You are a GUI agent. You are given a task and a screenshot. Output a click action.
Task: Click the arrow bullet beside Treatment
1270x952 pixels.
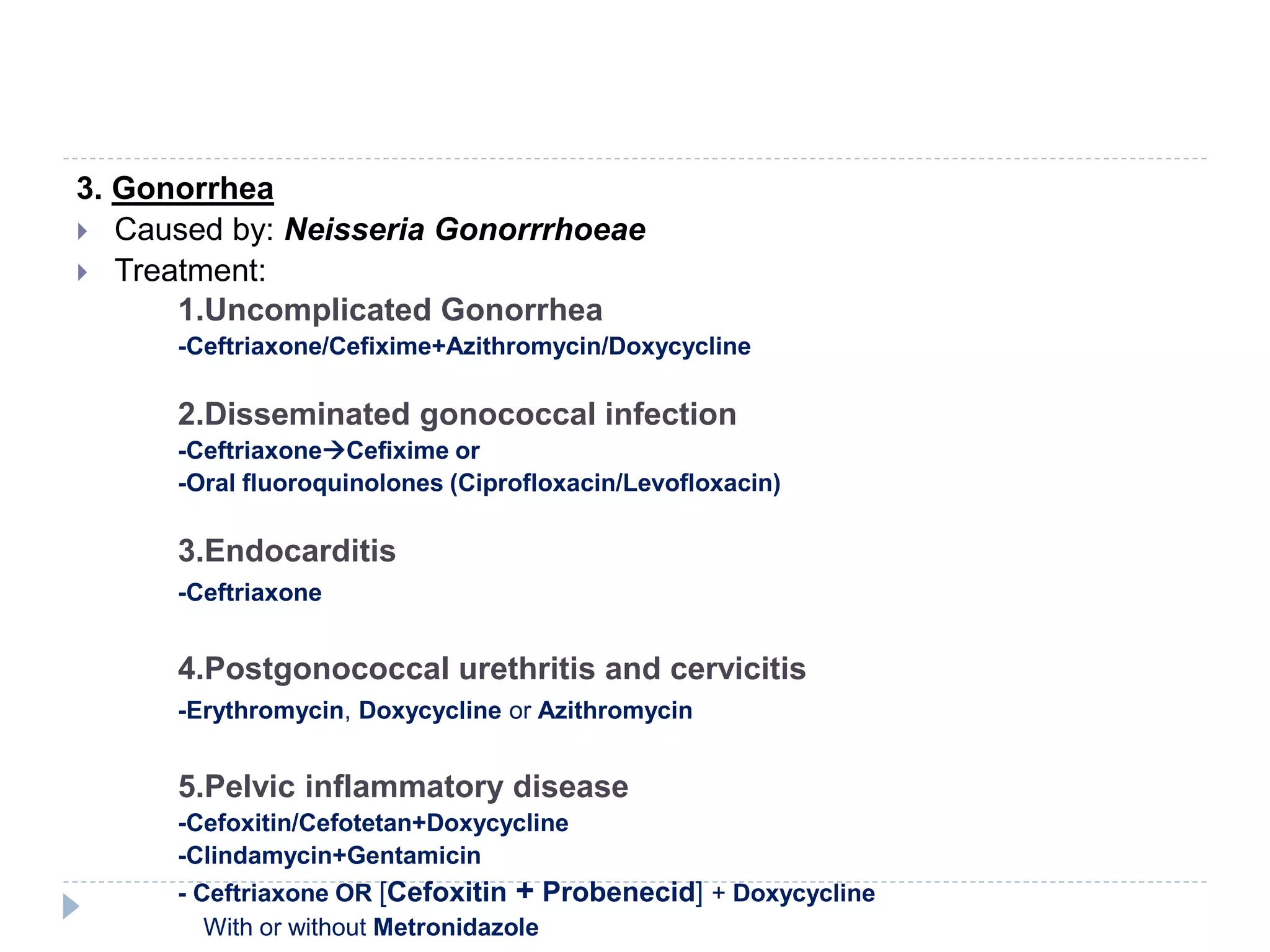point(82,272)
